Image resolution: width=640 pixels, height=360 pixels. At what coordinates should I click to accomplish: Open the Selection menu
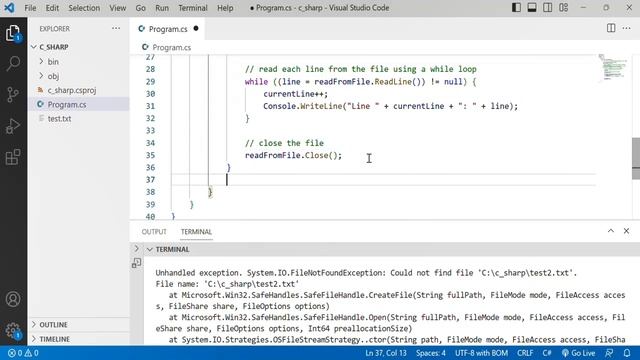[84, 8]
